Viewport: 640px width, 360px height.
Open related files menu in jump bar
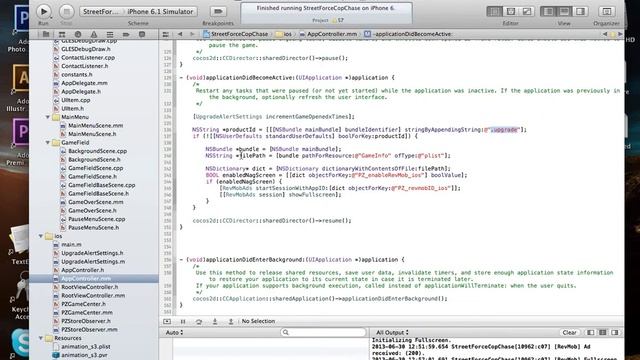(x=165, y=34)
